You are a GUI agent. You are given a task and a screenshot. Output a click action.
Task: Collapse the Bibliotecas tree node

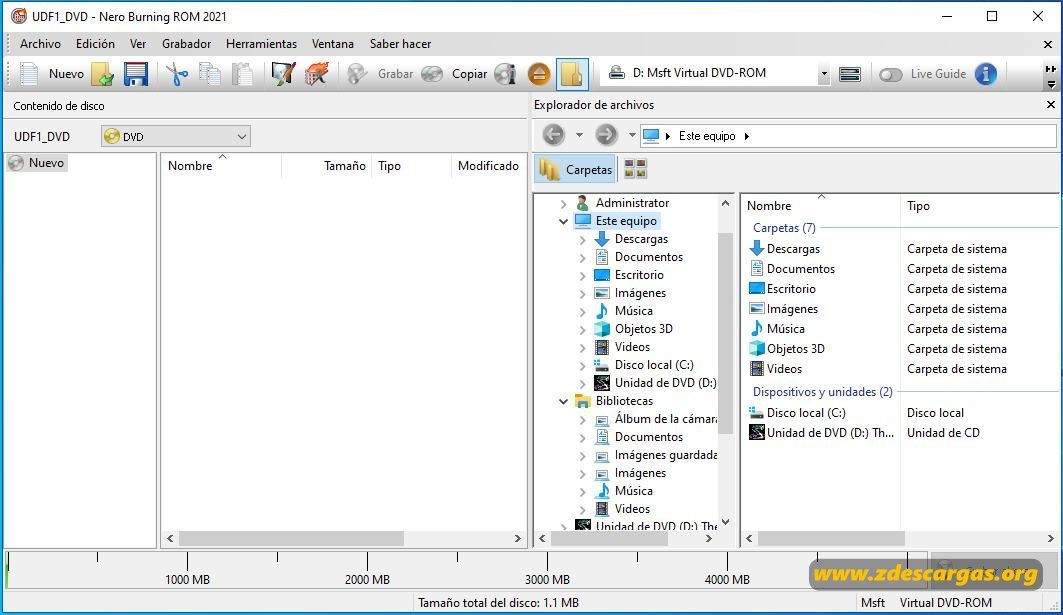563,401
